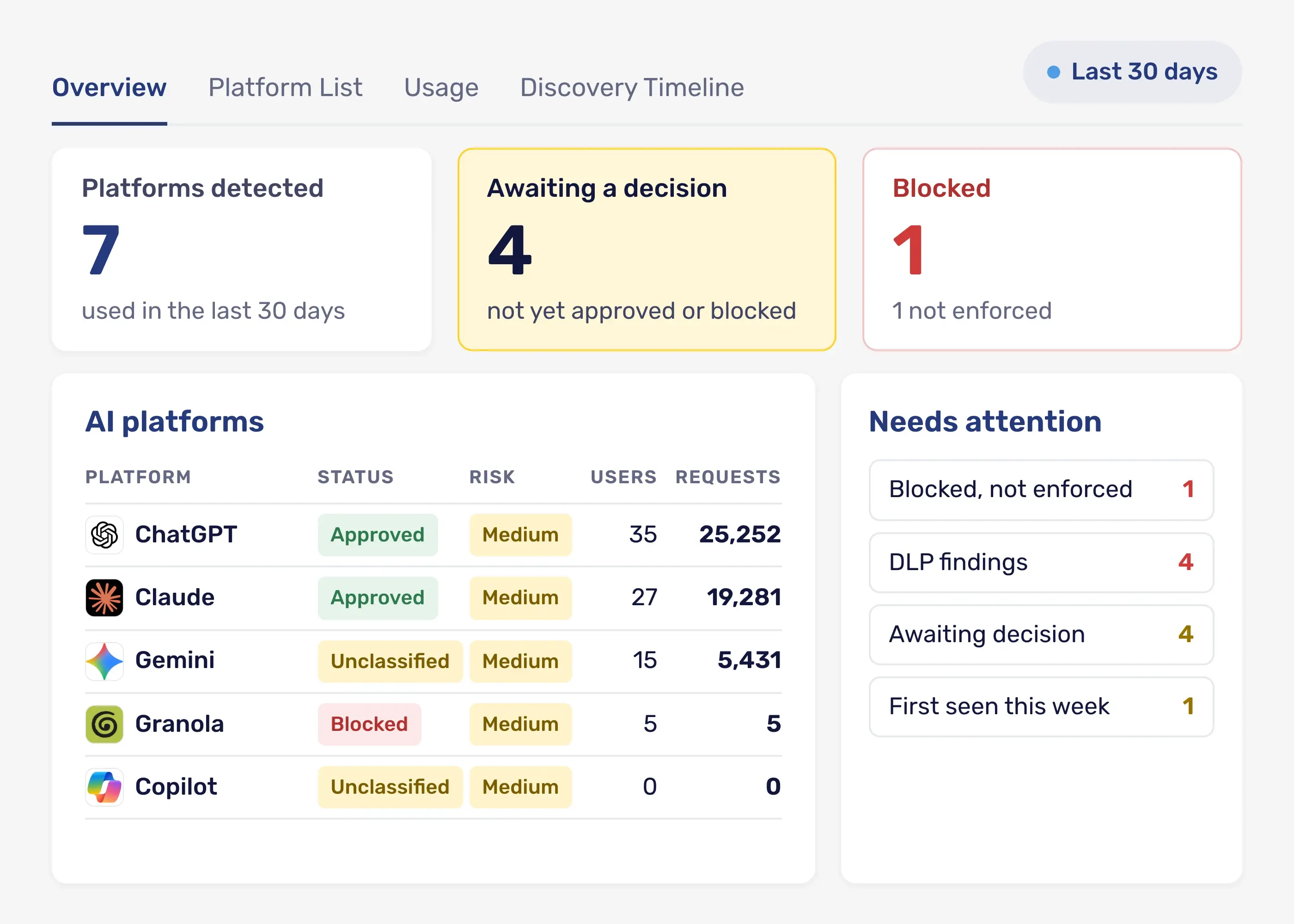1294x924 pixels.
Task: Click the Copilot logo icon
Action: tap(104, 787)
